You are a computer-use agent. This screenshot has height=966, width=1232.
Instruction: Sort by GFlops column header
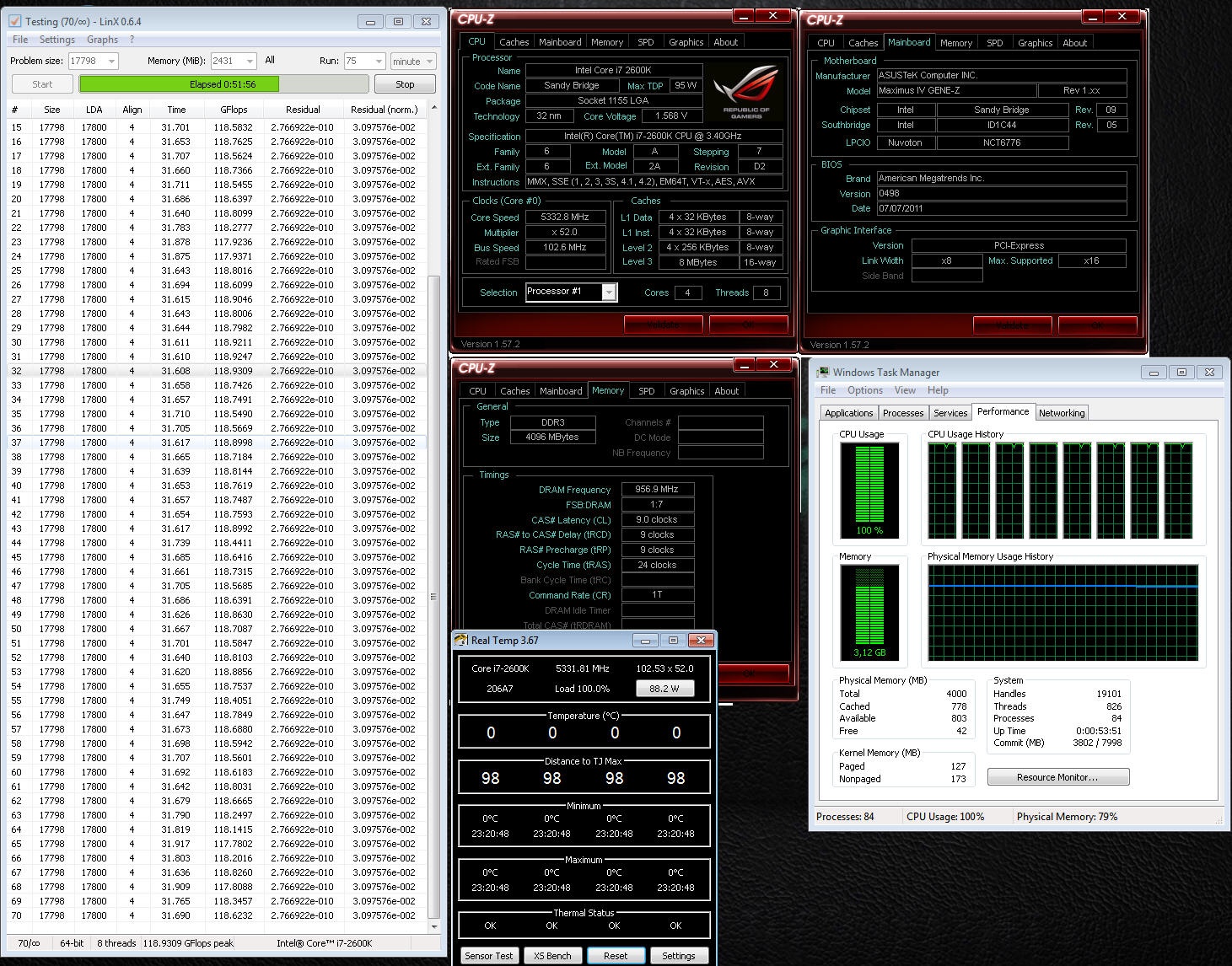[x=234, y=110]
